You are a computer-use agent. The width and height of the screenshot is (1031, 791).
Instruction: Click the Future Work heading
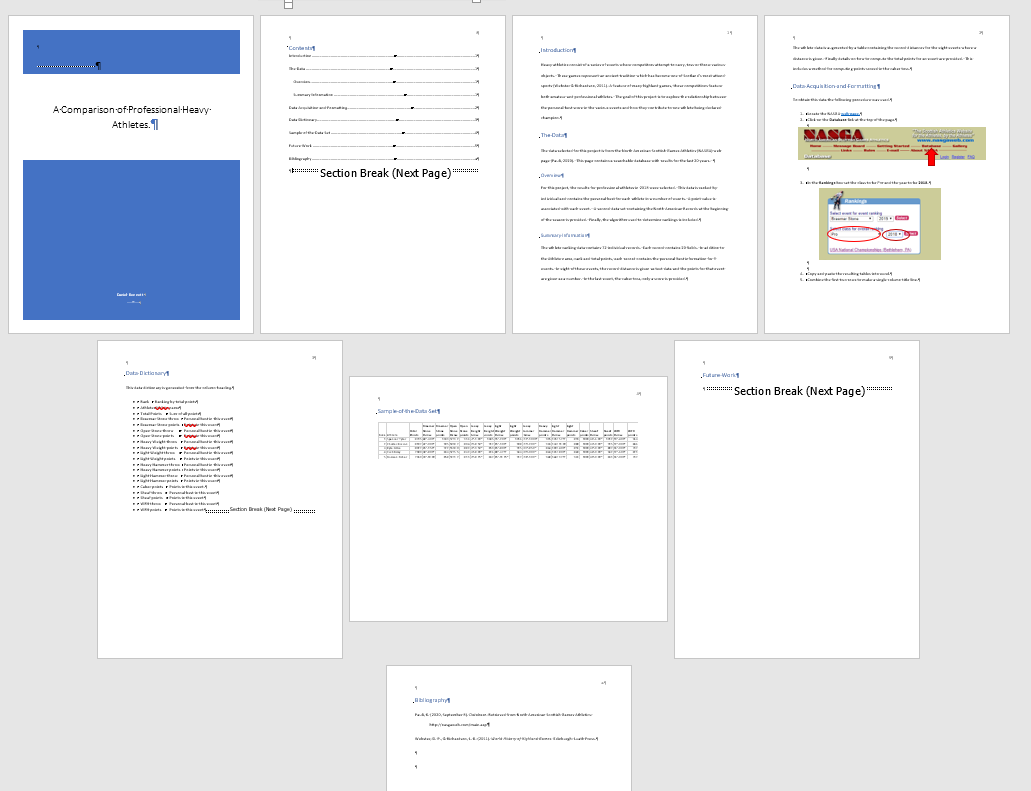pos(719,375)
